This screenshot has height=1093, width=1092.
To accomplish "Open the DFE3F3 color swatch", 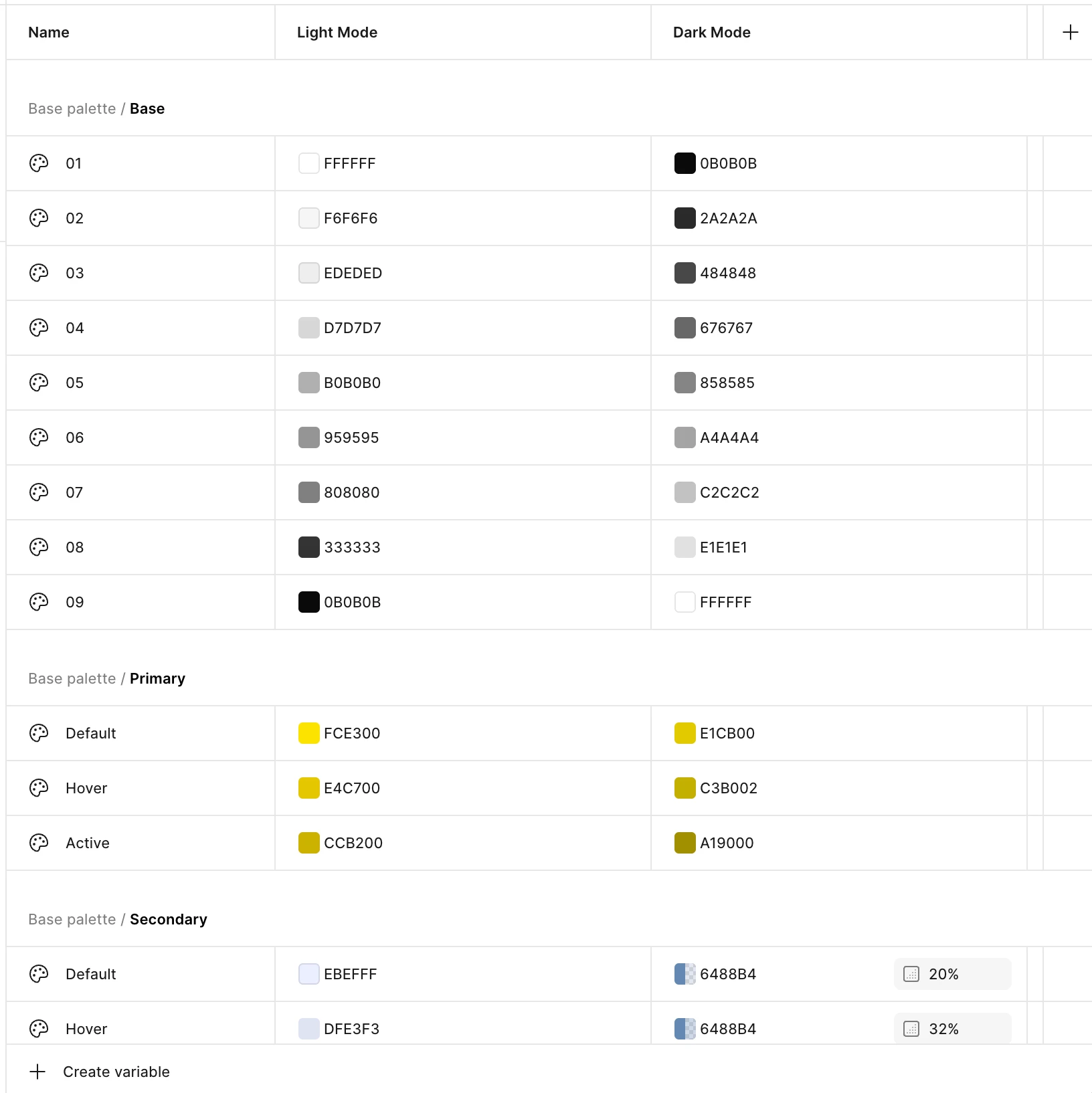I will 308,1029.
